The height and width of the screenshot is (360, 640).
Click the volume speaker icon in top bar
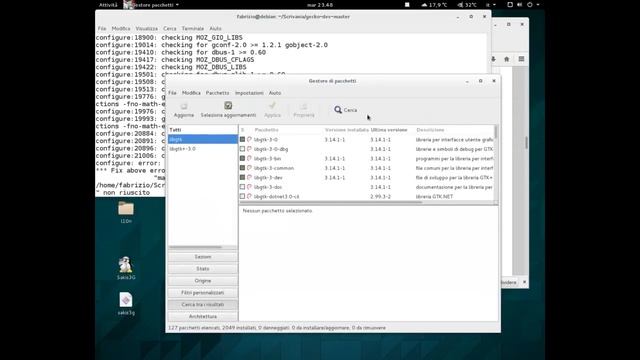pos(520,5)
